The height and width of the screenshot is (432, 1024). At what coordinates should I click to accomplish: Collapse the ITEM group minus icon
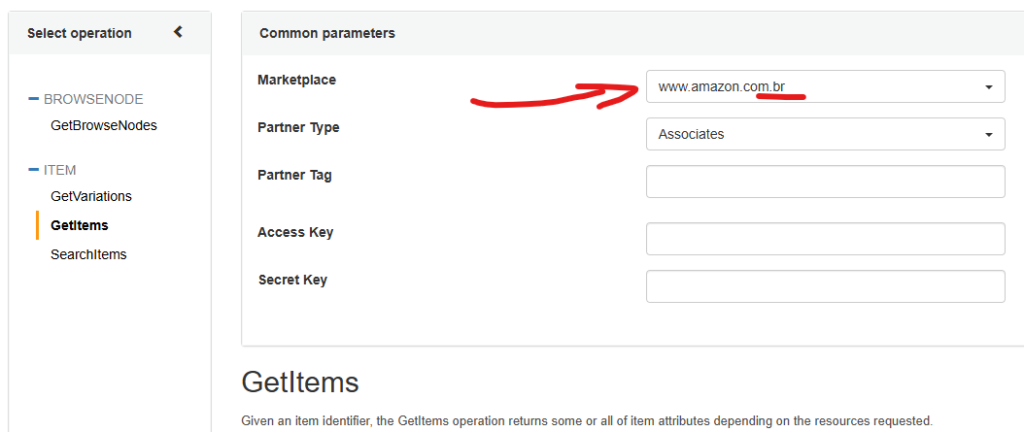tap(34, 170)
